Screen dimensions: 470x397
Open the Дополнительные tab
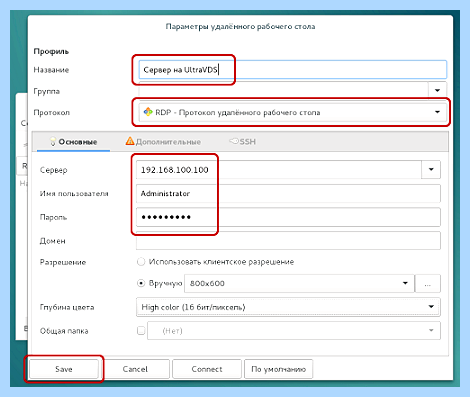pyautogui.click(x=163, y=142)
